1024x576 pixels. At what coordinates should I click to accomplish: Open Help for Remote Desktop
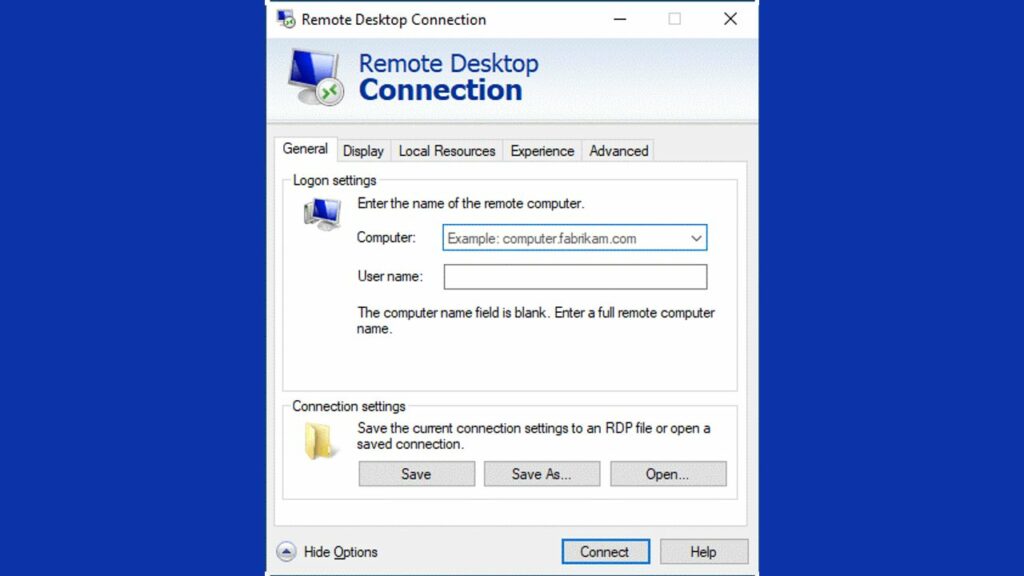coord(704,552)
